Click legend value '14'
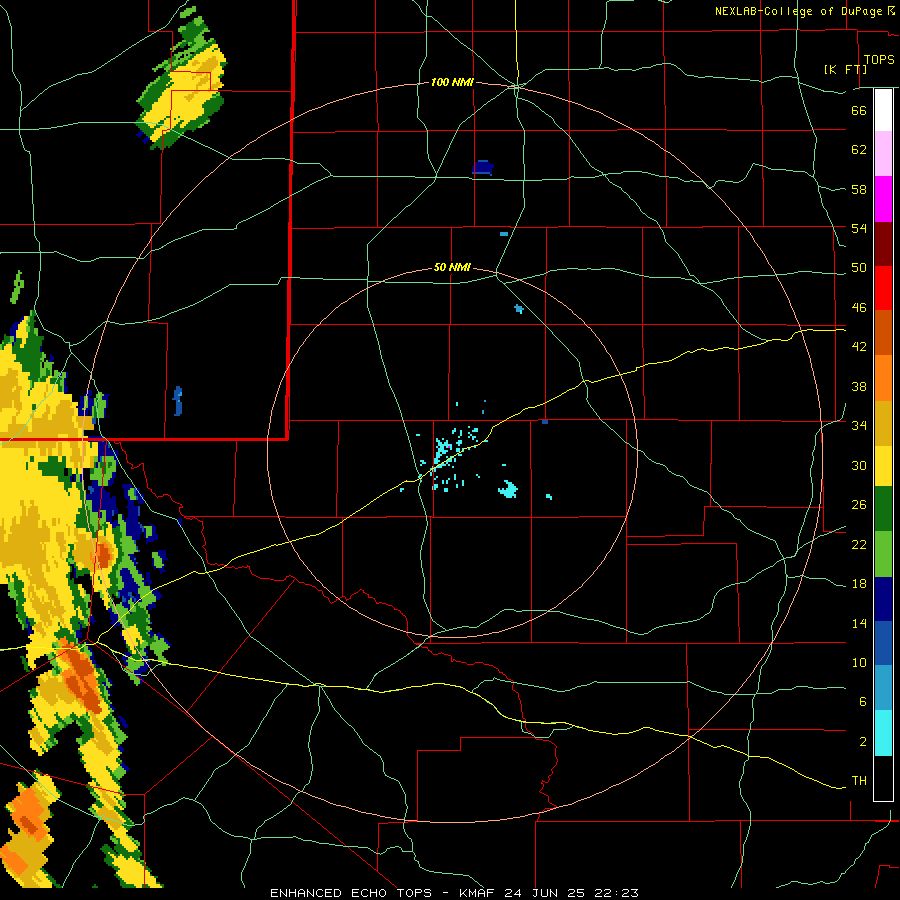 (859, 623)
